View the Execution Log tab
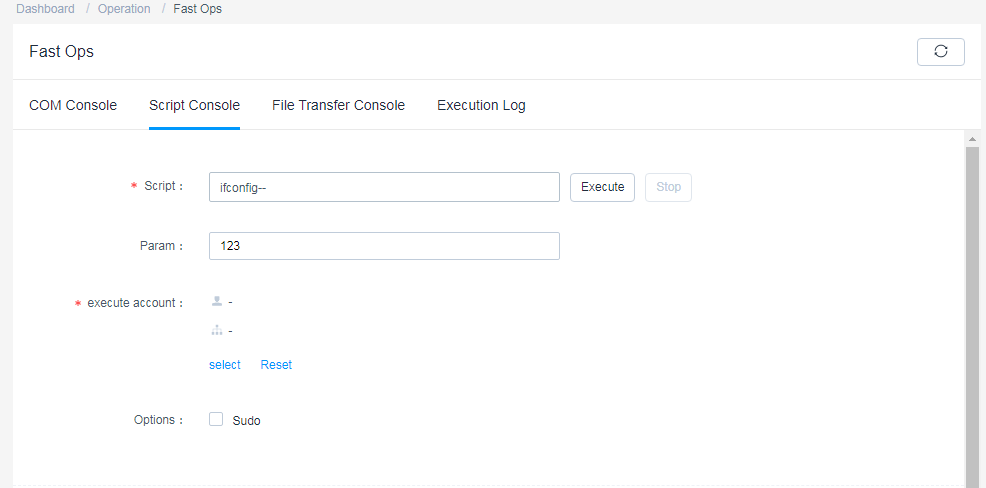The image size is (986, 488). [481, 105]
